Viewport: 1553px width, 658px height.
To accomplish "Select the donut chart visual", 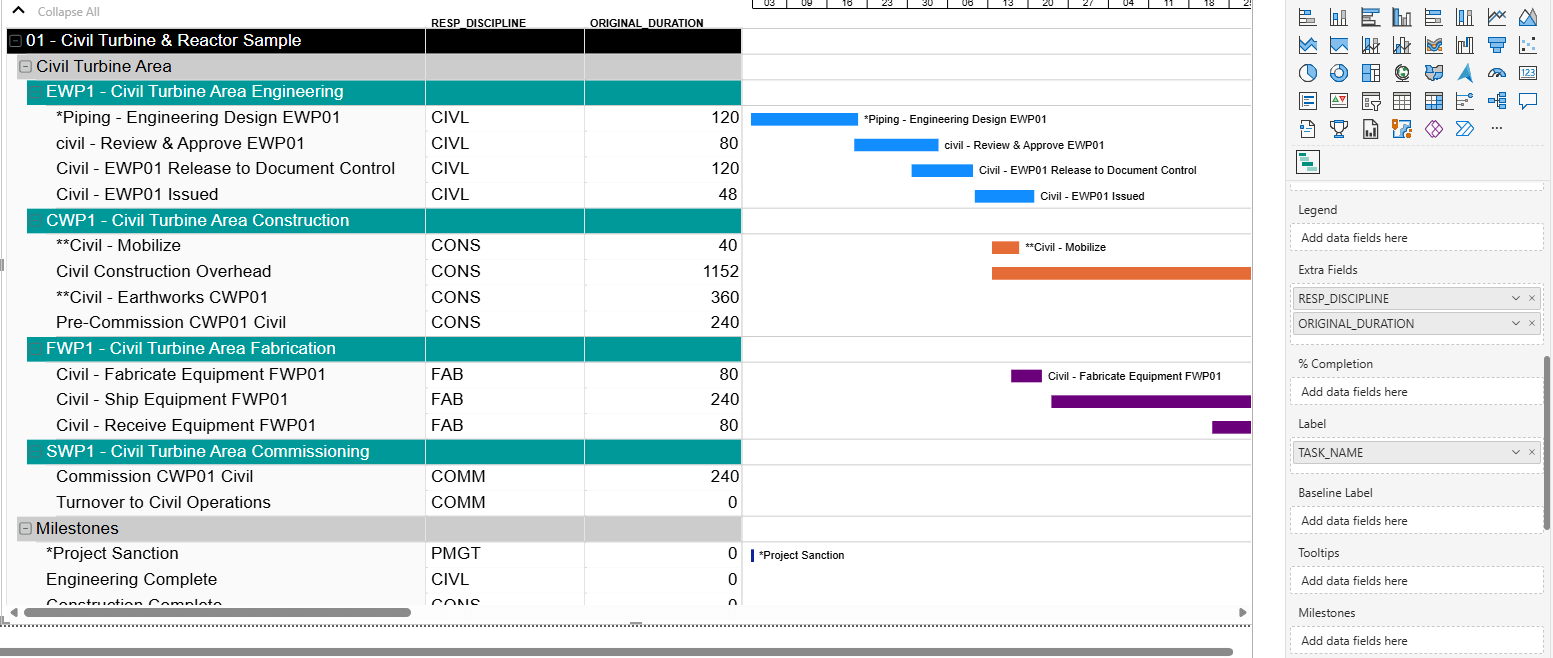I will (x=1339, y=72).
